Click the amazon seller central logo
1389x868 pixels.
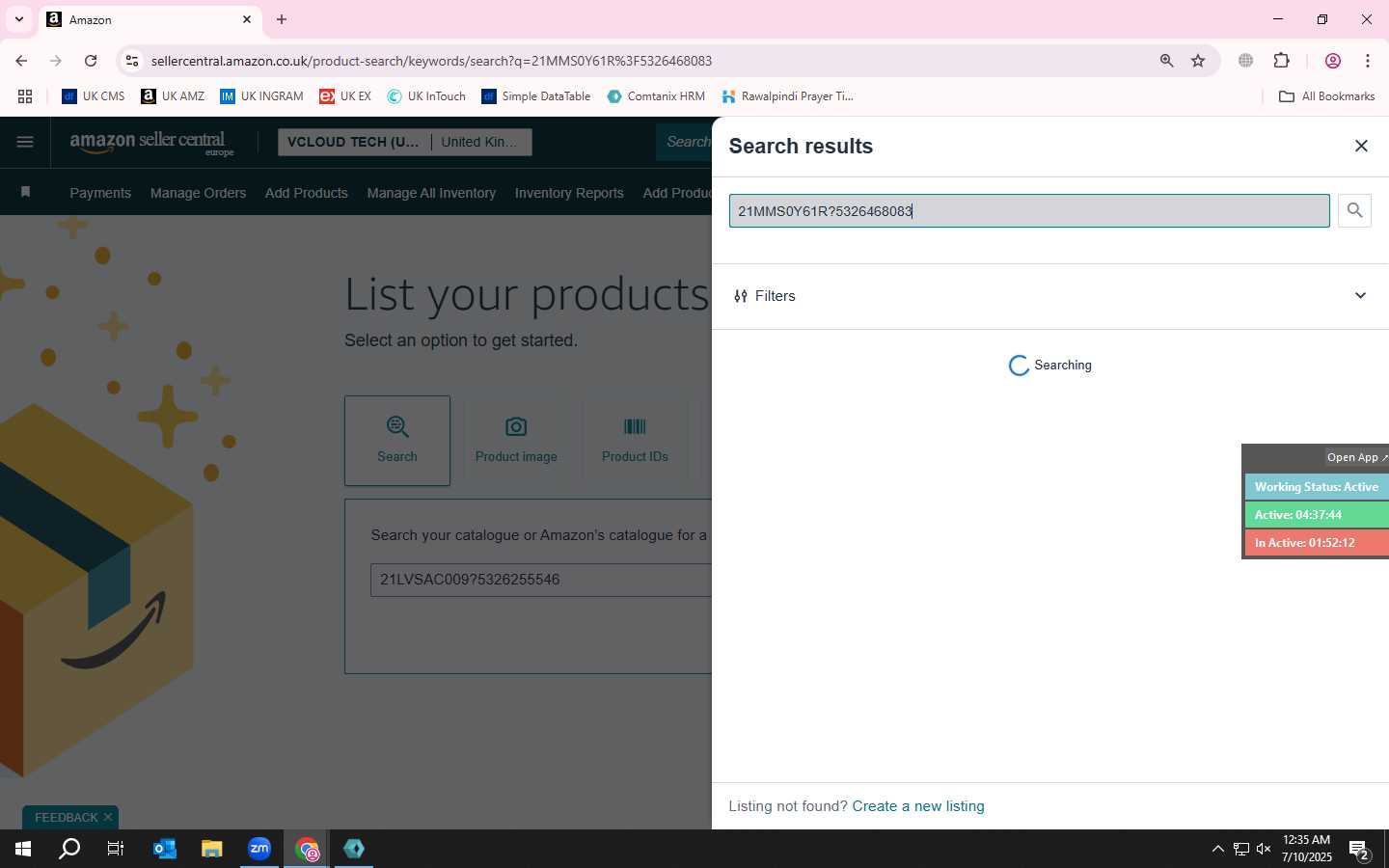point(151,143)
